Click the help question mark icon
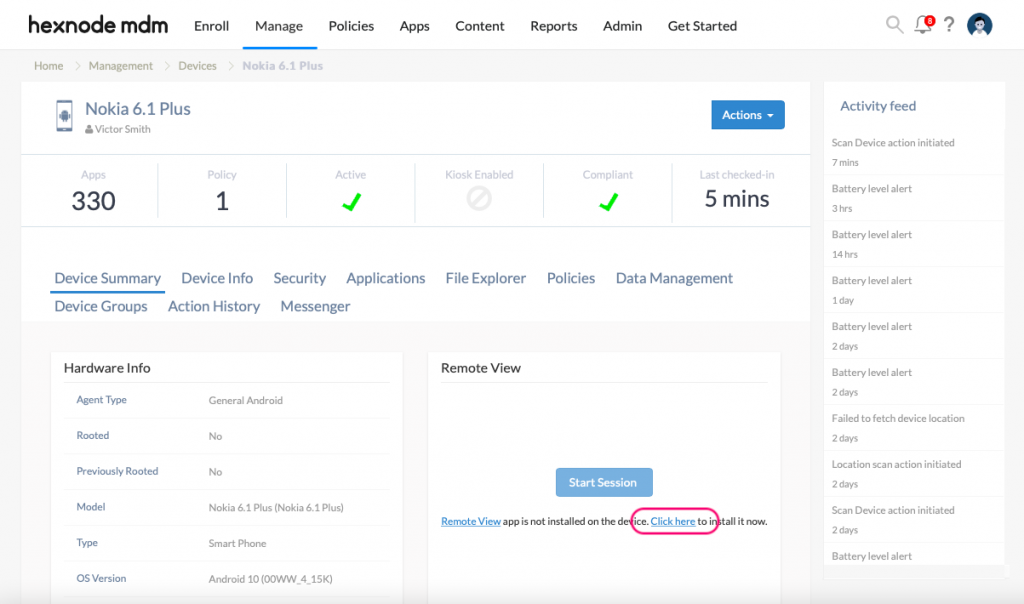The width and height of the screenshot is (1024, 604). (x=948, y=25)
